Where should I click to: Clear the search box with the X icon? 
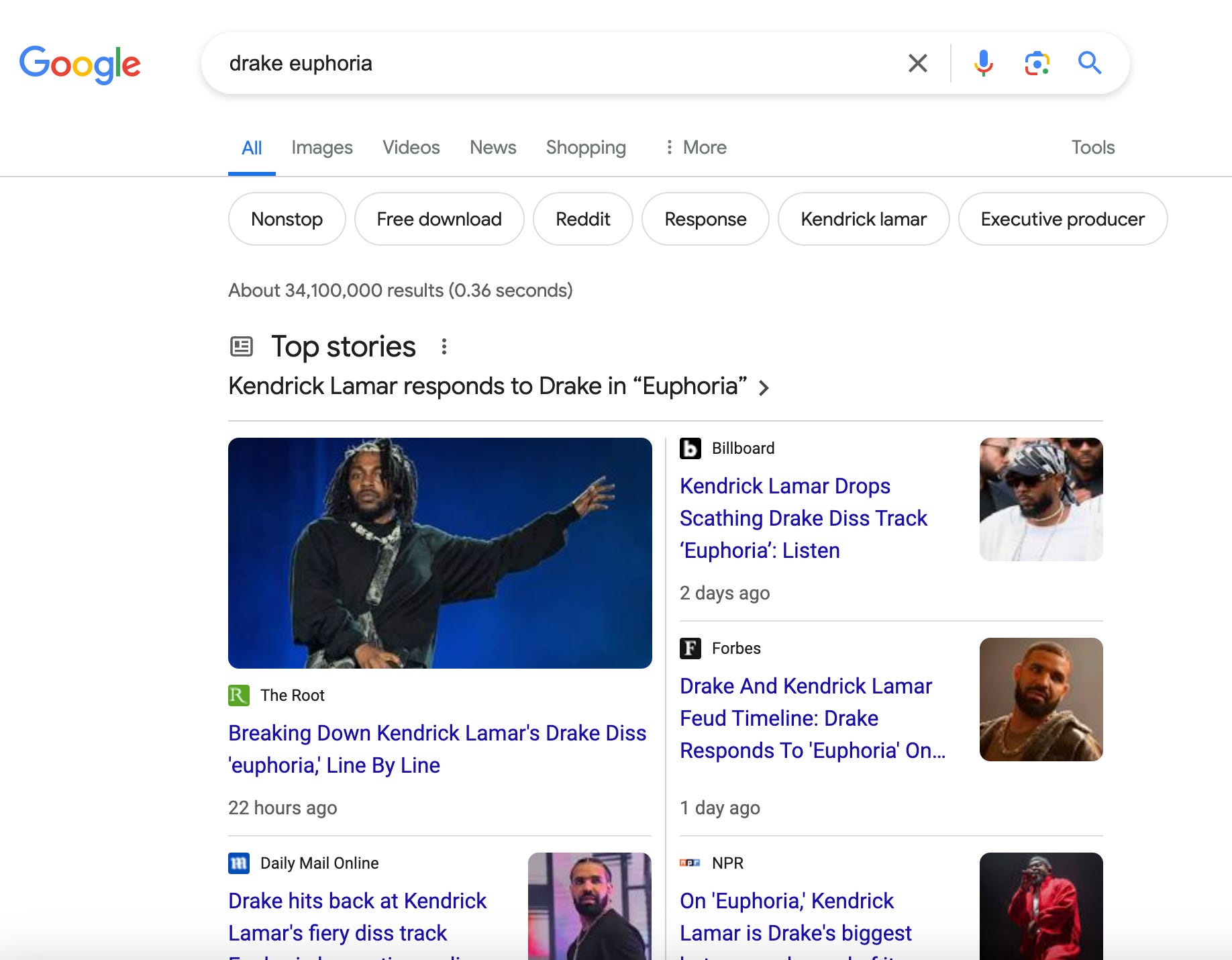click(917, 63)
